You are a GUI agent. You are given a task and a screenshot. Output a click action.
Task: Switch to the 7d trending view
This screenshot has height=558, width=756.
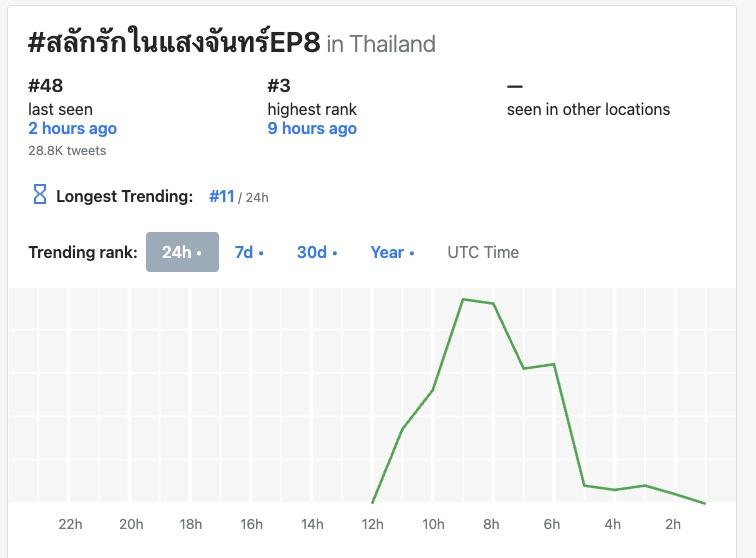(x=249, y=252)
